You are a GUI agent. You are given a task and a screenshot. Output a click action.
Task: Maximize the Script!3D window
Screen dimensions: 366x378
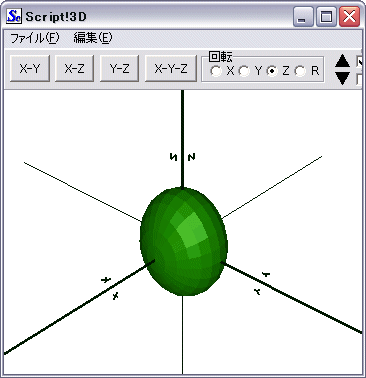tap(326, 17)
